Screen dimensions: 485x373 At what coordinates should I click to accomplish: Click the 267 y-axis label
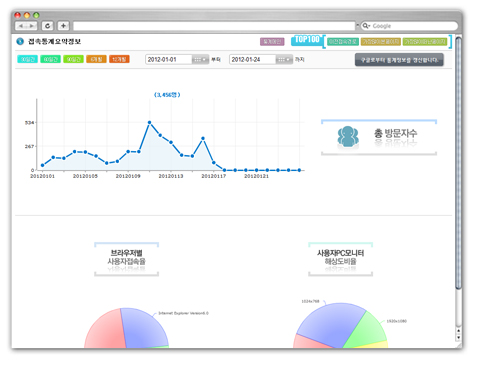click(x=29, y=147)
